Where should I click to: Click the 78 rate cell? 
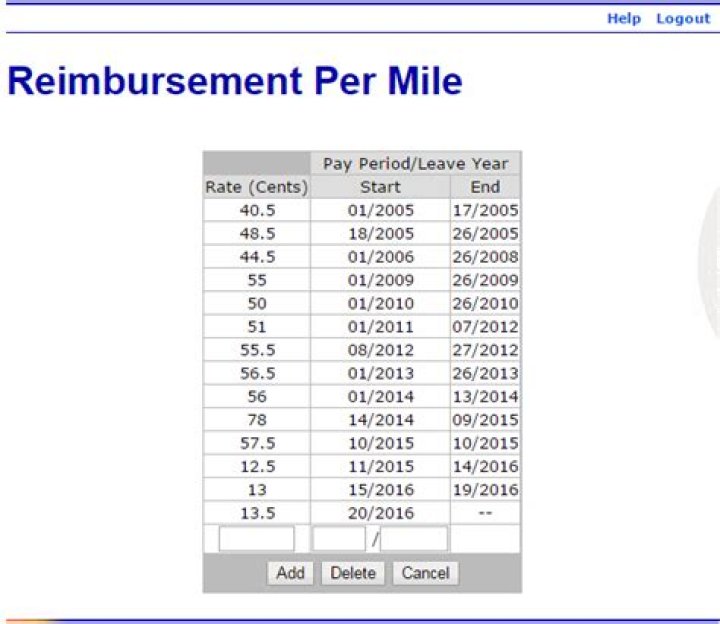click(x=256, y=420)
